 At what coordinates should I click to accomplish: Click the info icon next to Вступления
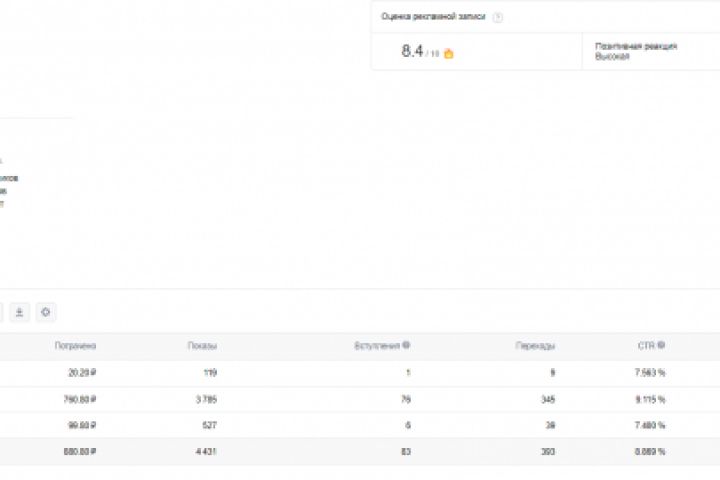pos(406,345)
